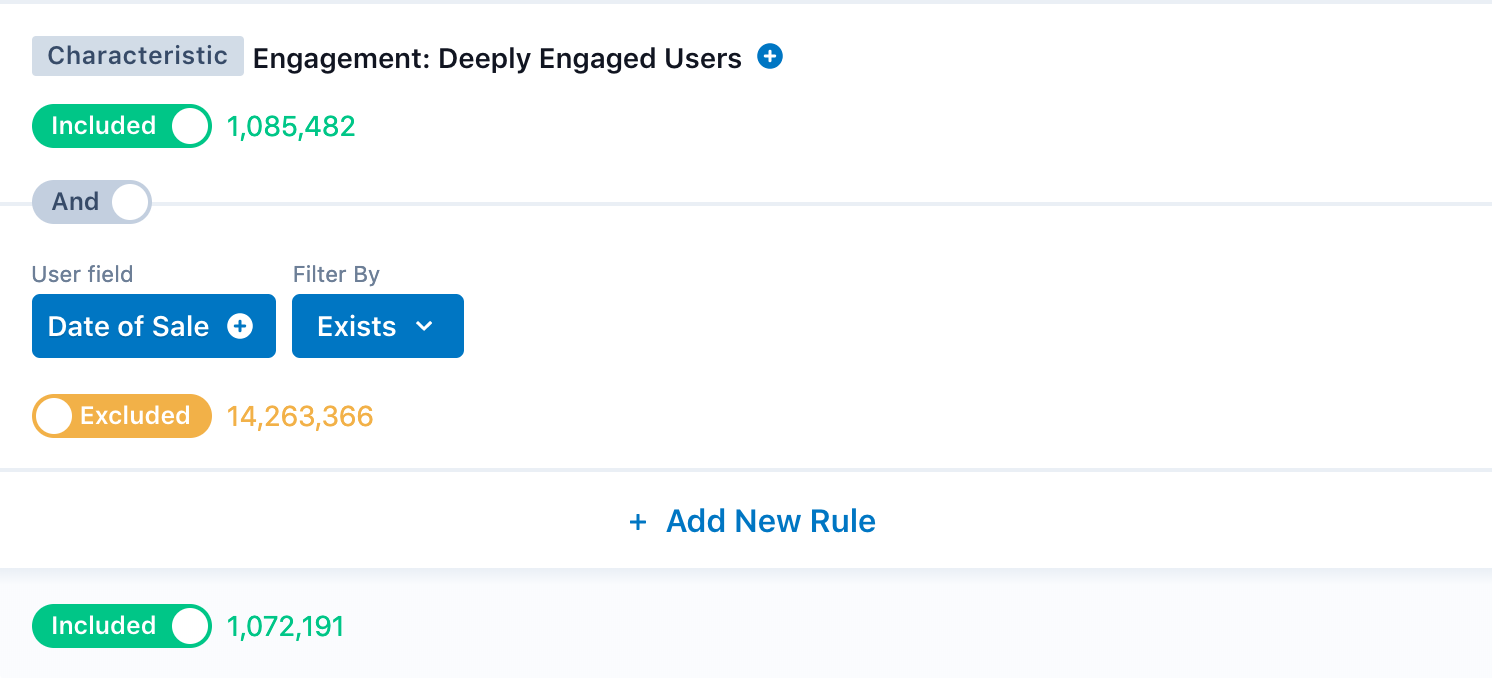
Task: Toggle the bottom Included switch
Action: [x=122, y=626]
